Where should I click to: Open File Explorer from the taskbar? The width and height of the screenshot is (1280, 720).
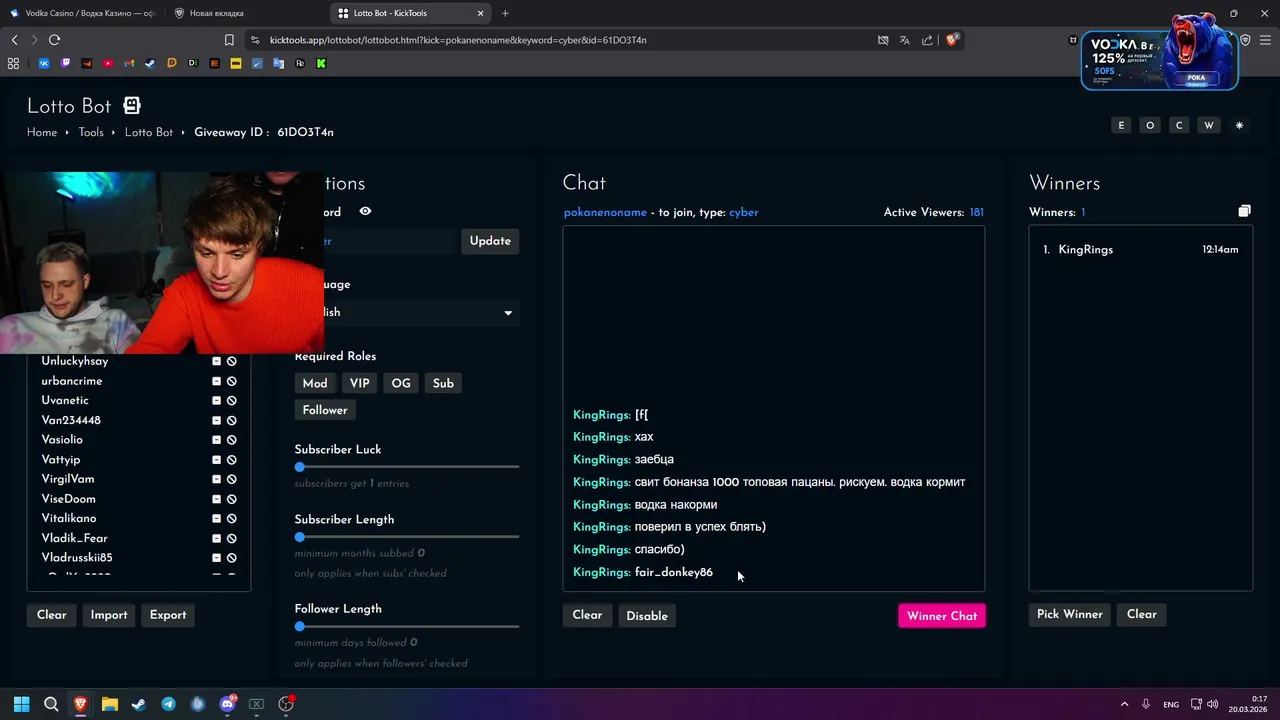click(110, 704)
